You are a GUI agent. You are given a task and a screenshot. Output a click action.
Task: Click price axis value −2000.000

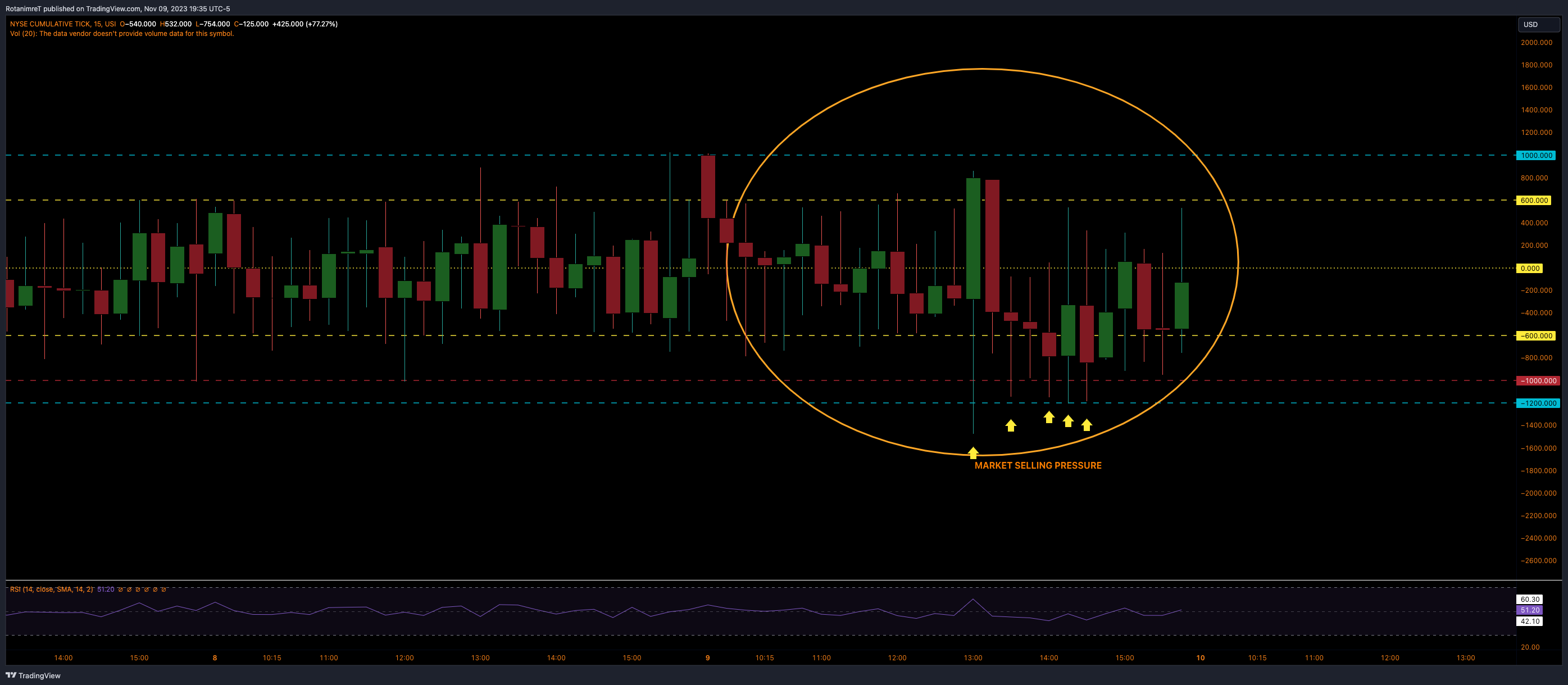click(x=1538, y=493)
